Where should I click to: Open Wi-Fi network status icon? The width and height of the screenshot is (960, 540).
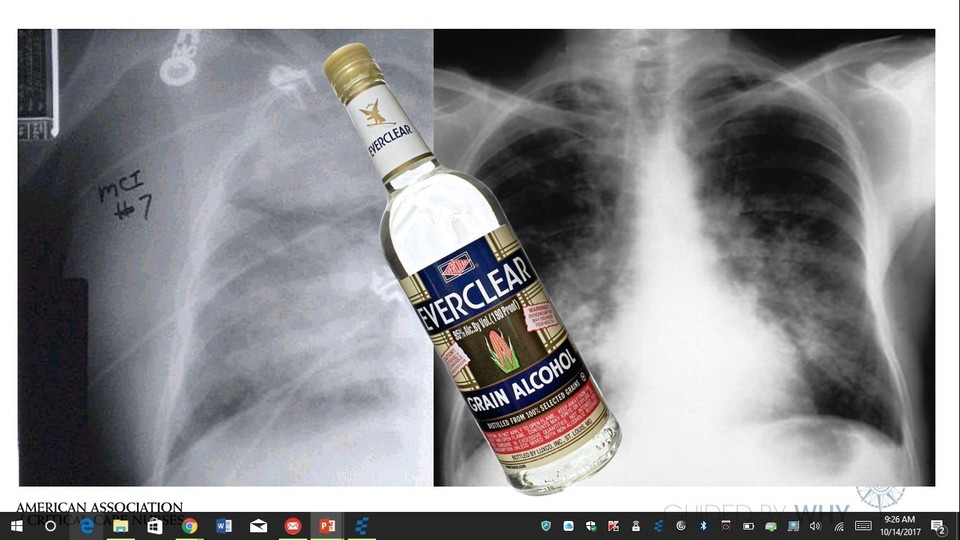(x=839, y=526)
